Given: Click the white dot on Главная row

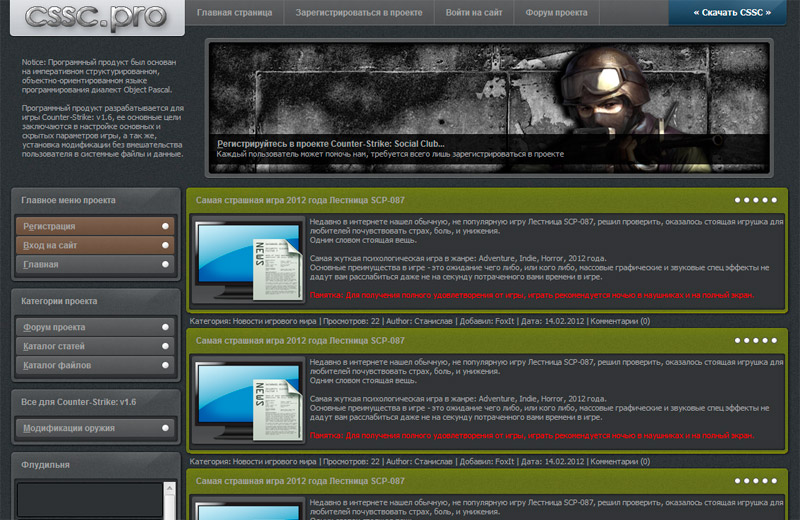Looking at the screenshot, I should point(165,264).
